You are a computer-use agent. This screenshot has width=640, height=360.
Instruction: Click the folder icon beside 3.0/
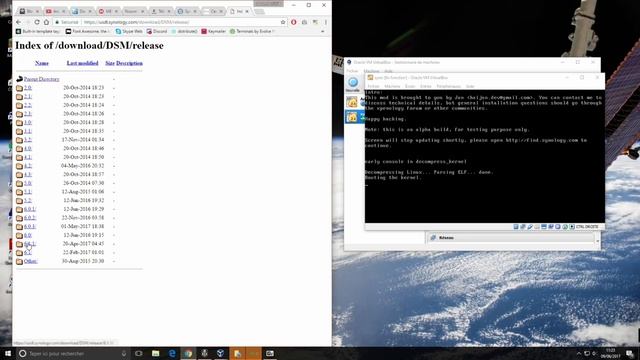19,122
